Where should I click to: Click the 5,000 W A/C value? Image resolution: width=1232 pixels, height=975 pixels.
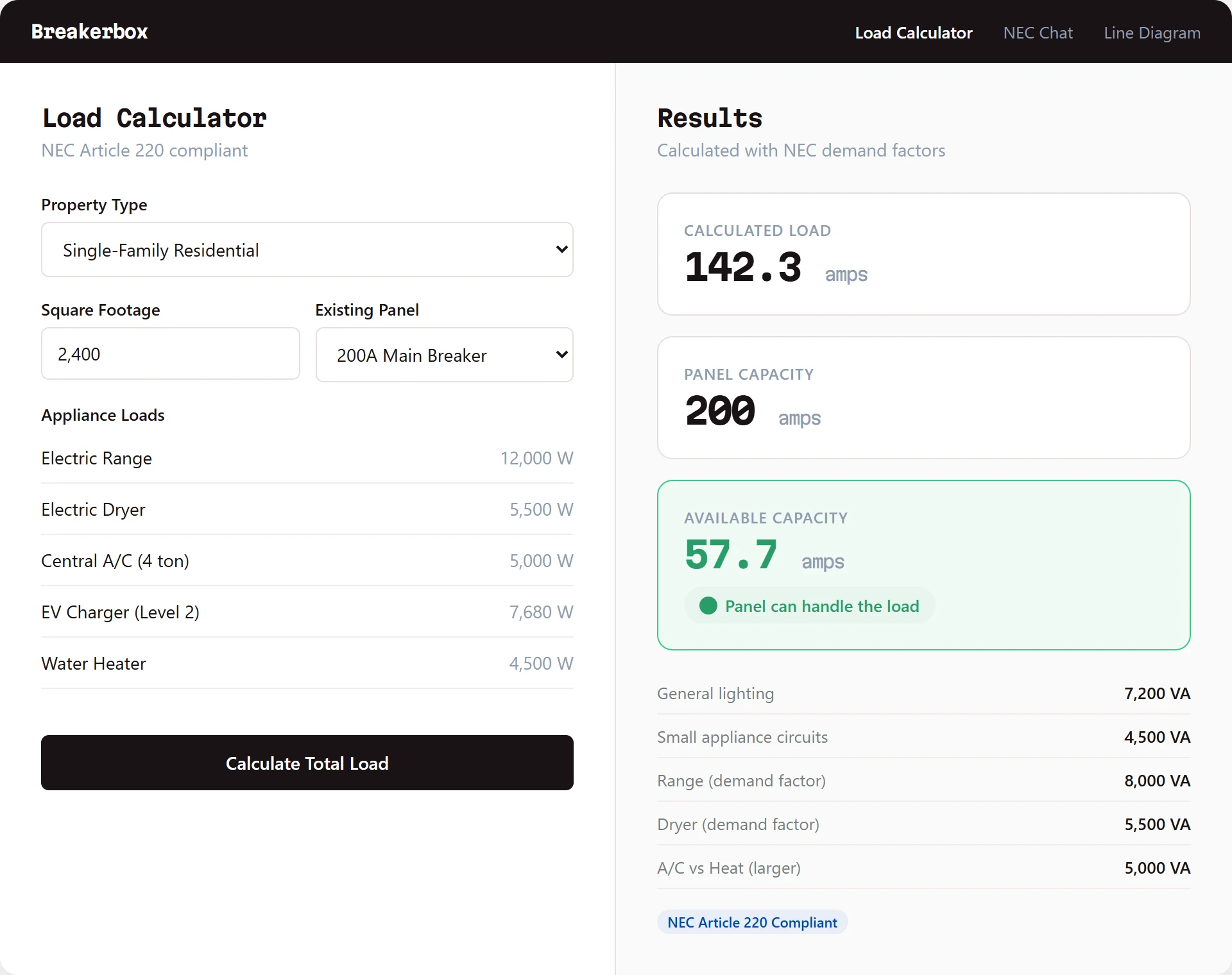(541, 561)
